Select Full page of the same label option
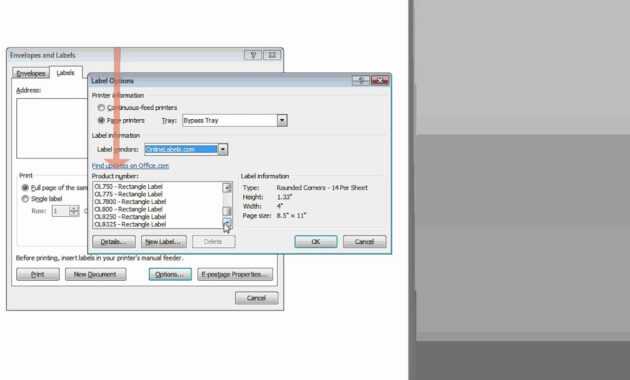The width and height of the screenshot is (630, 380). [x=25, y=188]
